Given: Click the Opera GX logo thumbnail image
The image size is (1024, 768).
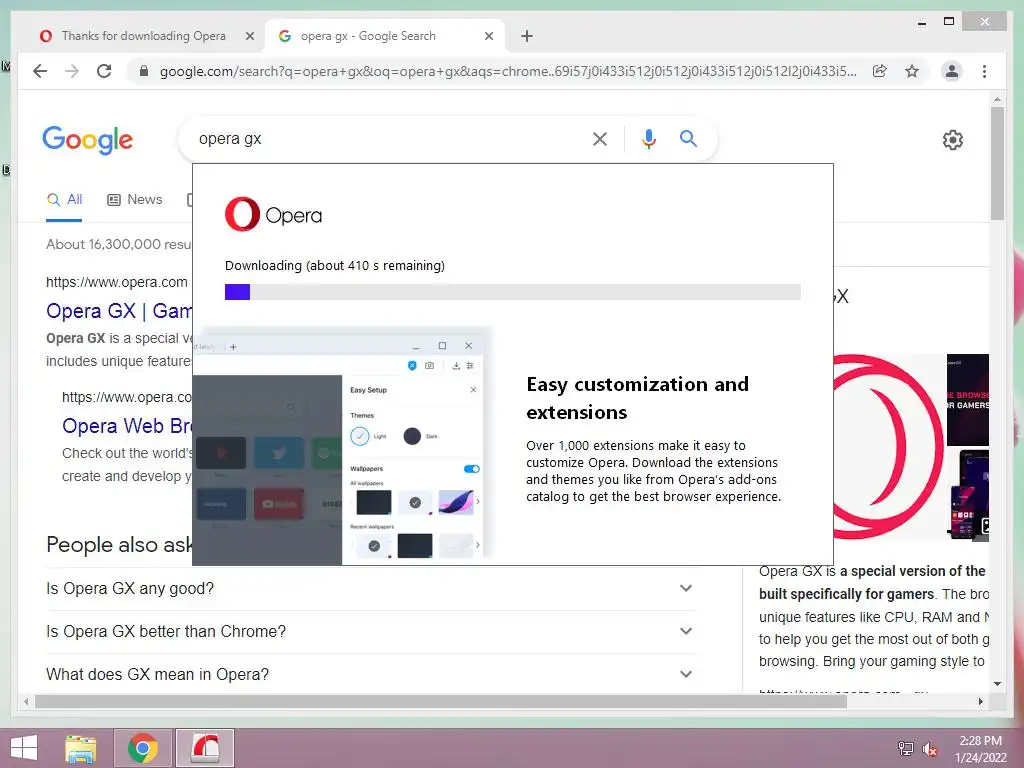Looking at the screenshot, I should click(888, 447).
